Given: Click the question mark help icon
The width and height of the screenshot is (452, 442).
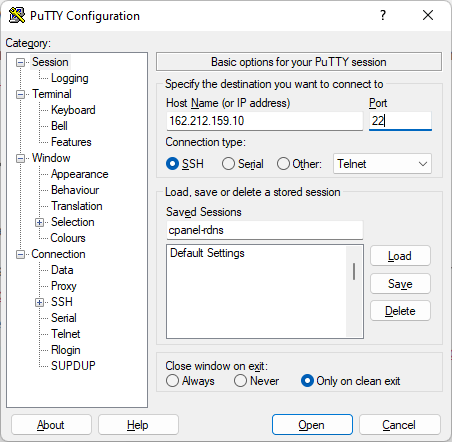Looking at the screenshot, I should click(383, 15).
